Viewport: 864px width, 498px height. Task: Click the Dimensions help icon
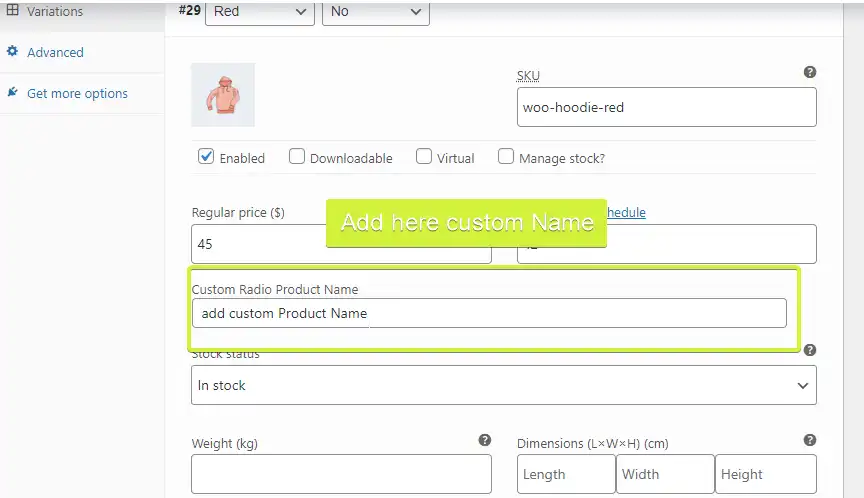point(809,440)
